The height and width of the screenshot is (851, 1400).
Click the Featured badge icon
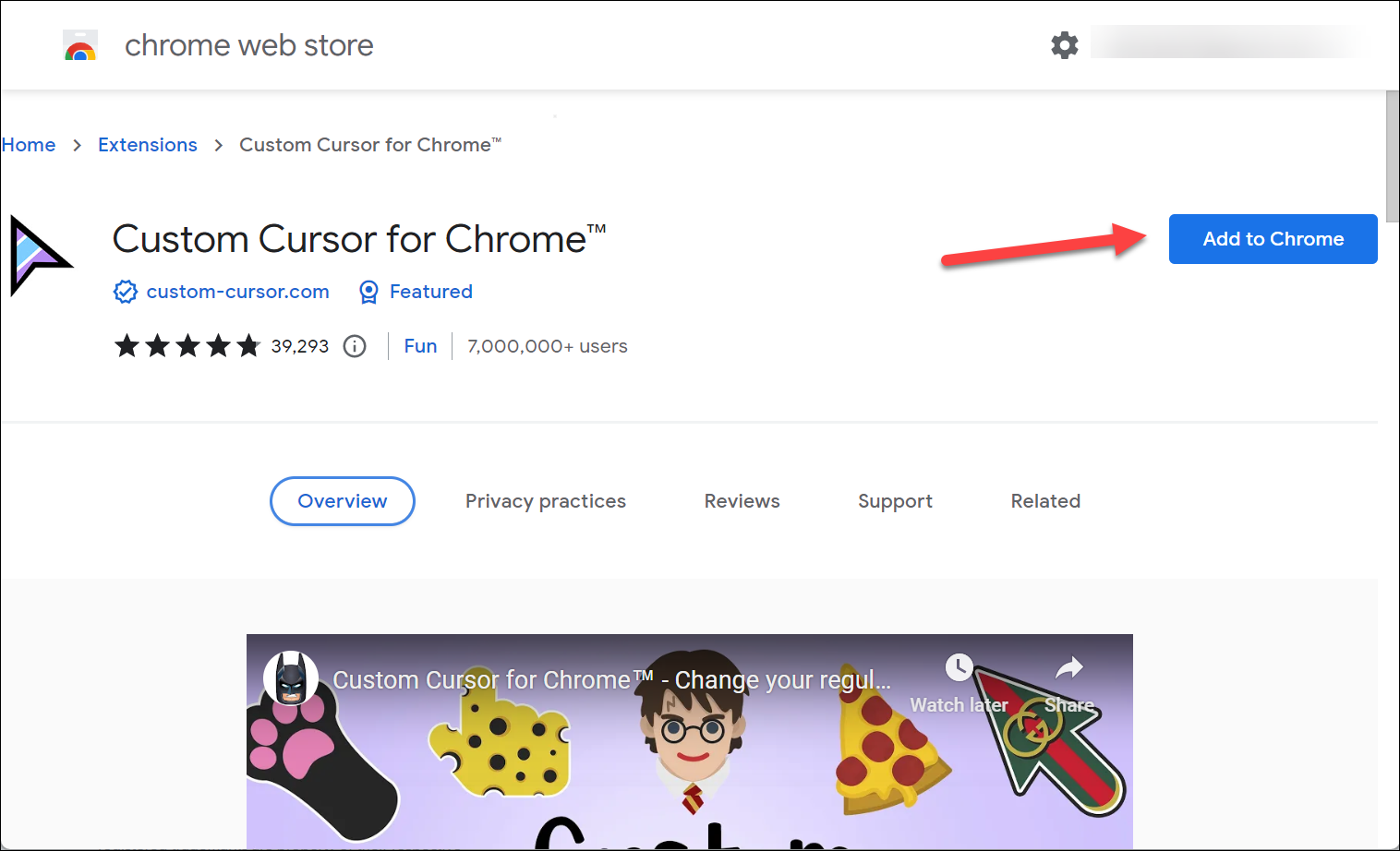pos(368,292)
